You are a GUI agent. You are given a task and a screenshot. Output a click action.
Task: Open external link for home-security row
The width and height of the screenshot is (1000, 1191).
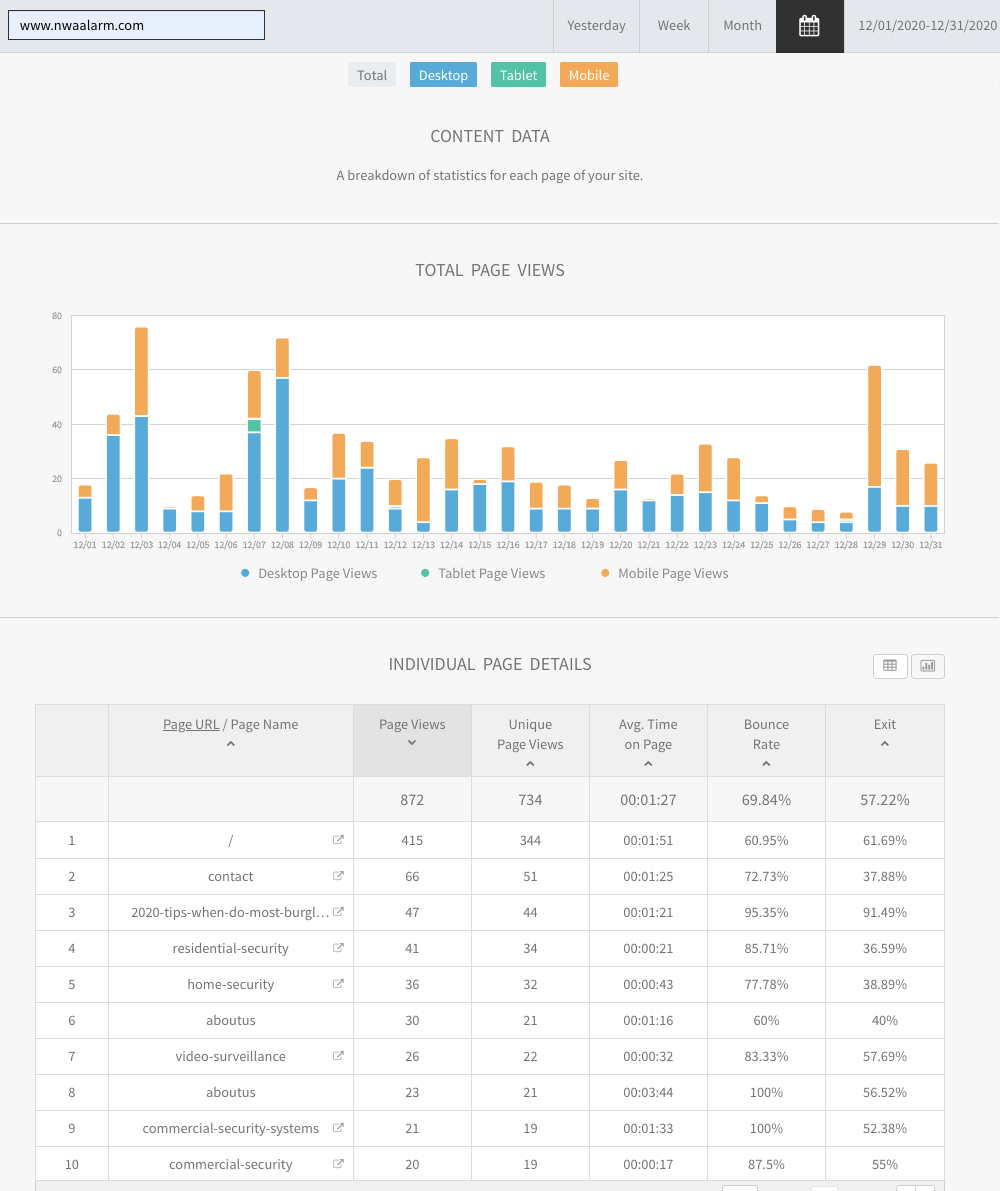click(339, 984)
